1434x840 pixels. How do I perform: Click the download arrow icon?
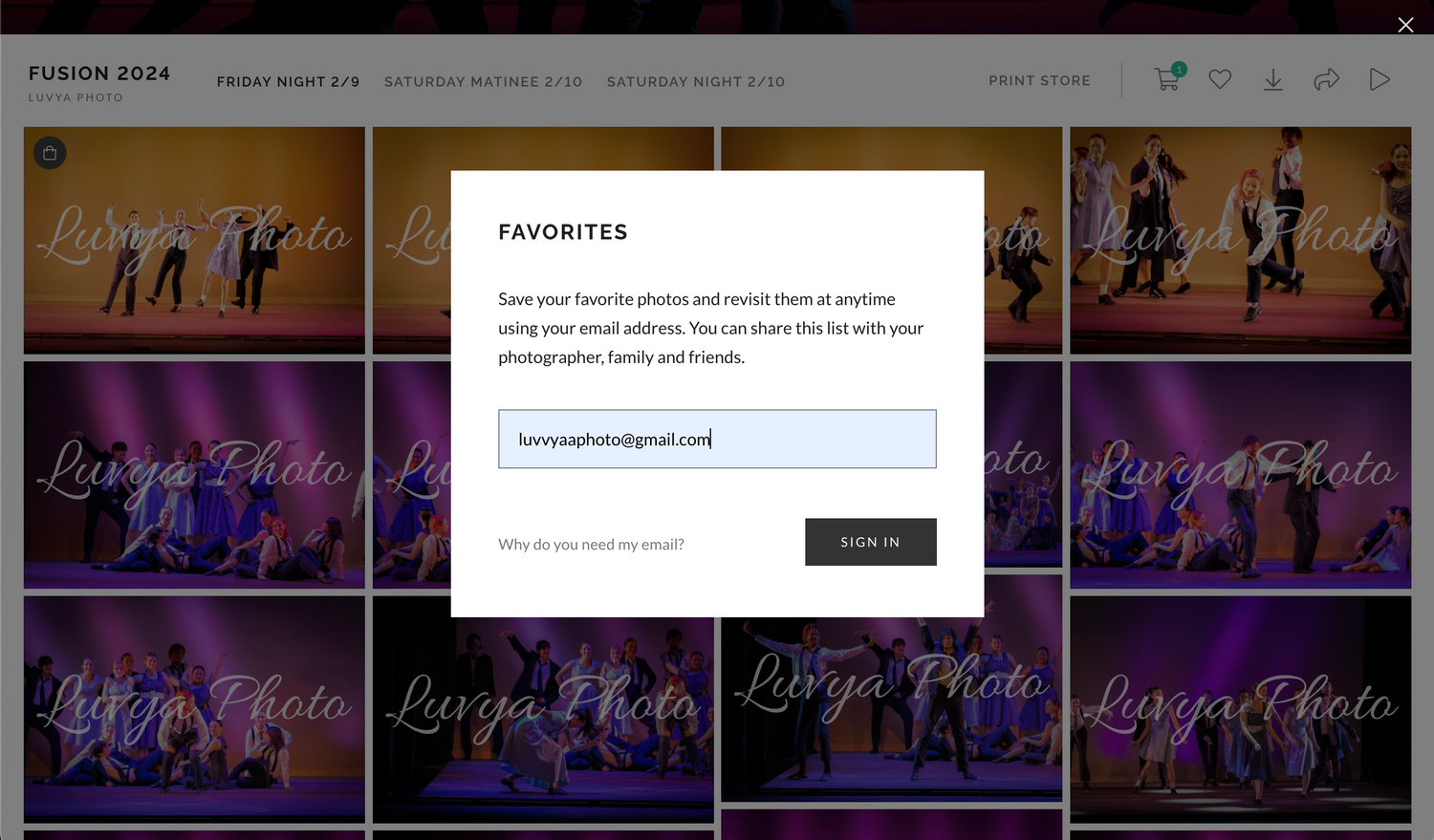click(x=1273, y=79)
